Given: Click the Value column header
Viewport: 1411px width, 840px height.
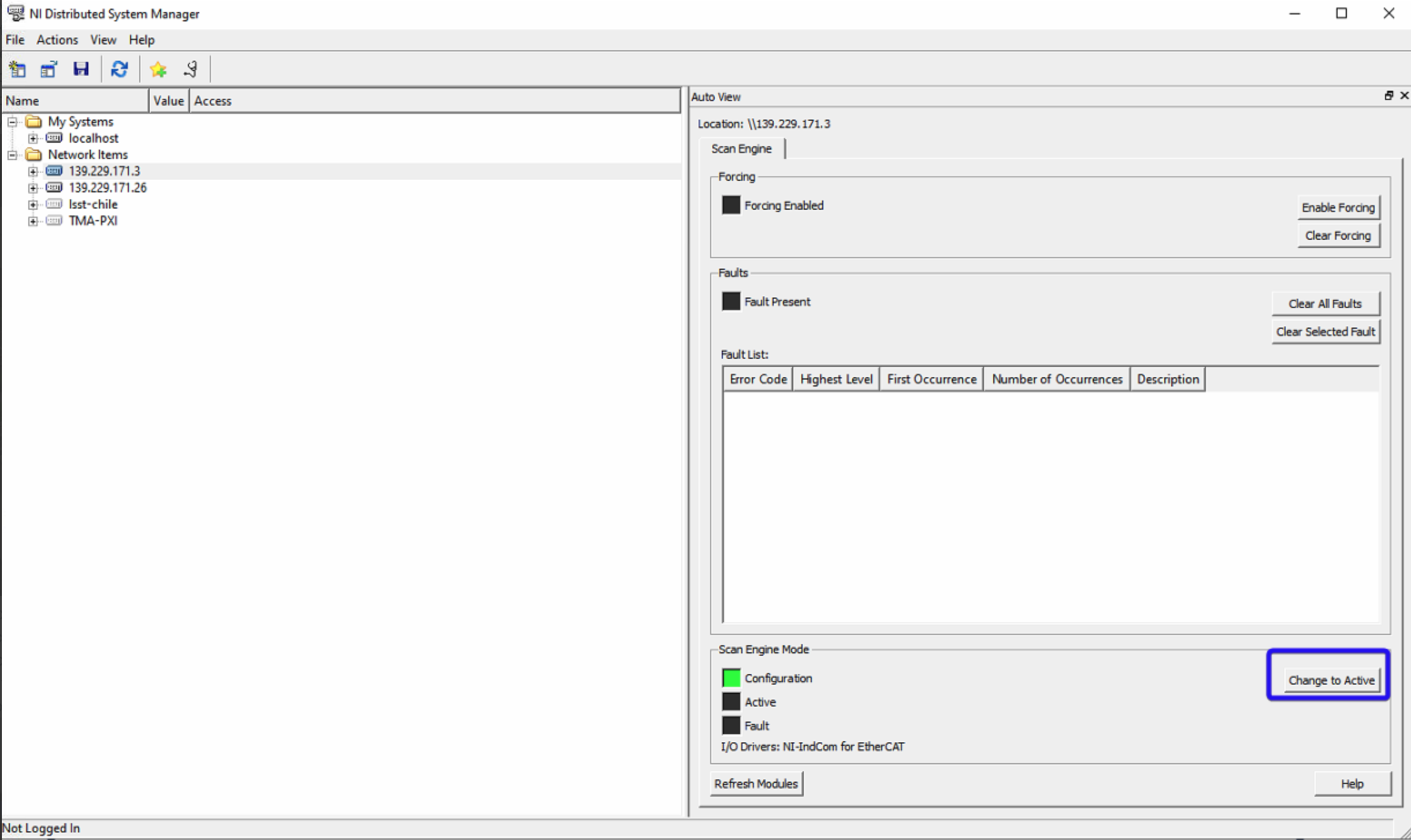Looking at the screenshot, I should tap(169, 101).
